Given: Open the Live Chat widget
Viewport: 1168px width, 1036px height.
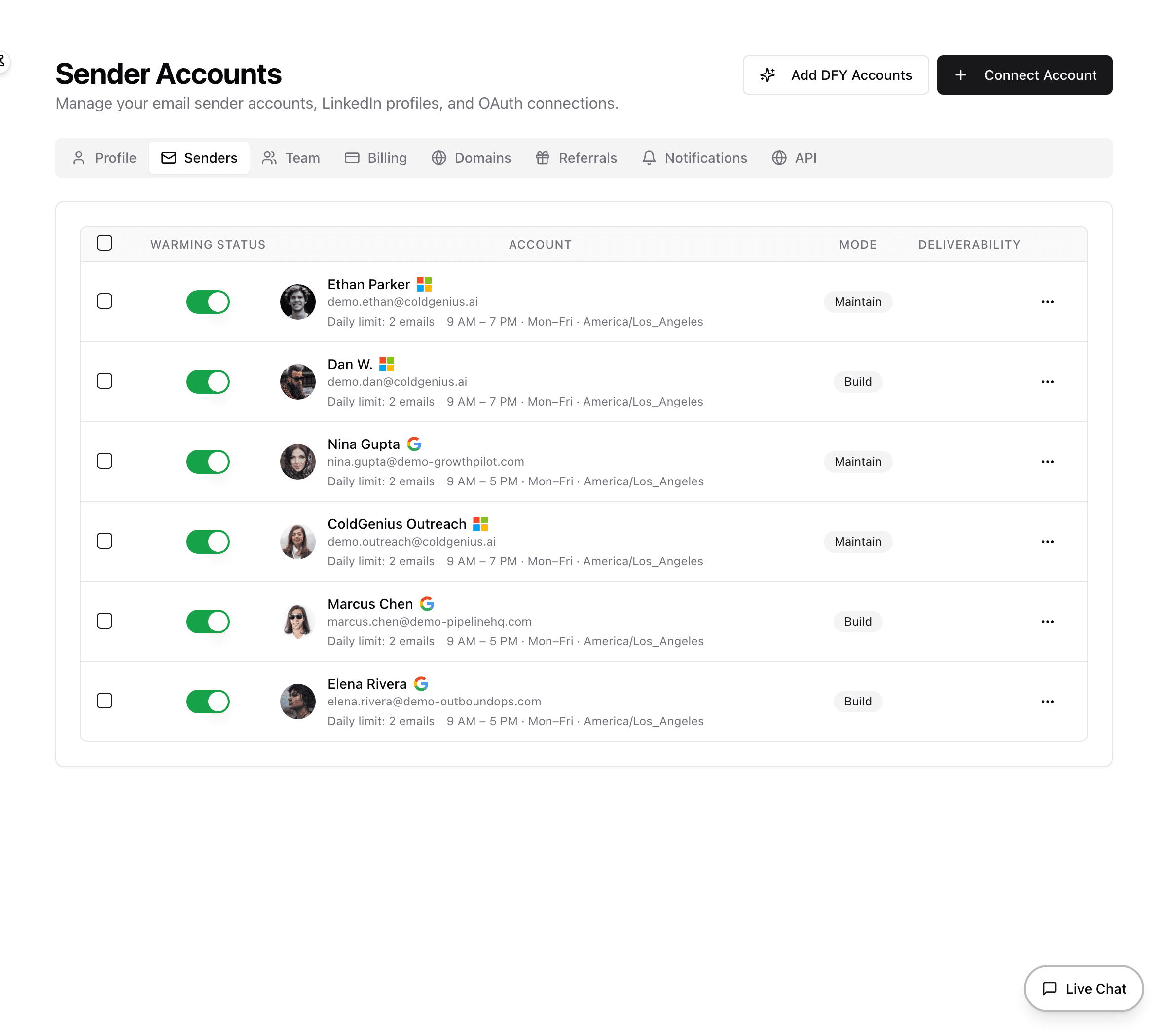Looking at the screenshot, I should pyautogui.click(x=1084, y=989).
